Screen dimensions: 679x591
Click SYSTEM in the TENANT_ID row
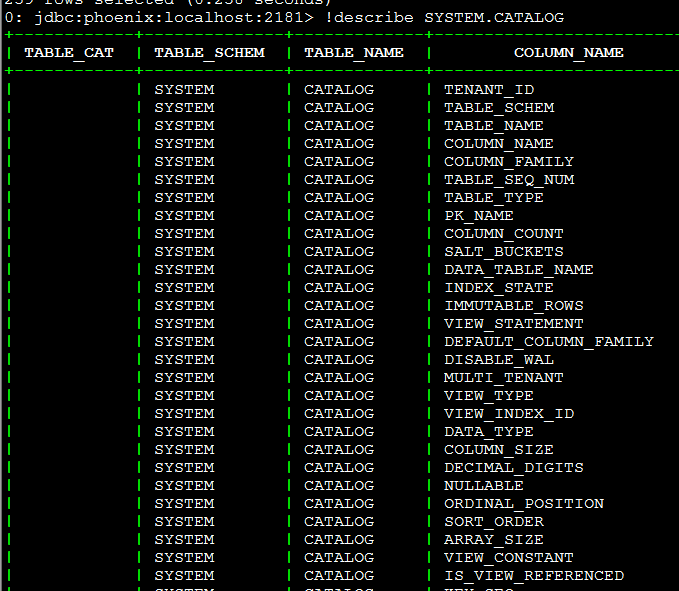[x=184, y=90]
